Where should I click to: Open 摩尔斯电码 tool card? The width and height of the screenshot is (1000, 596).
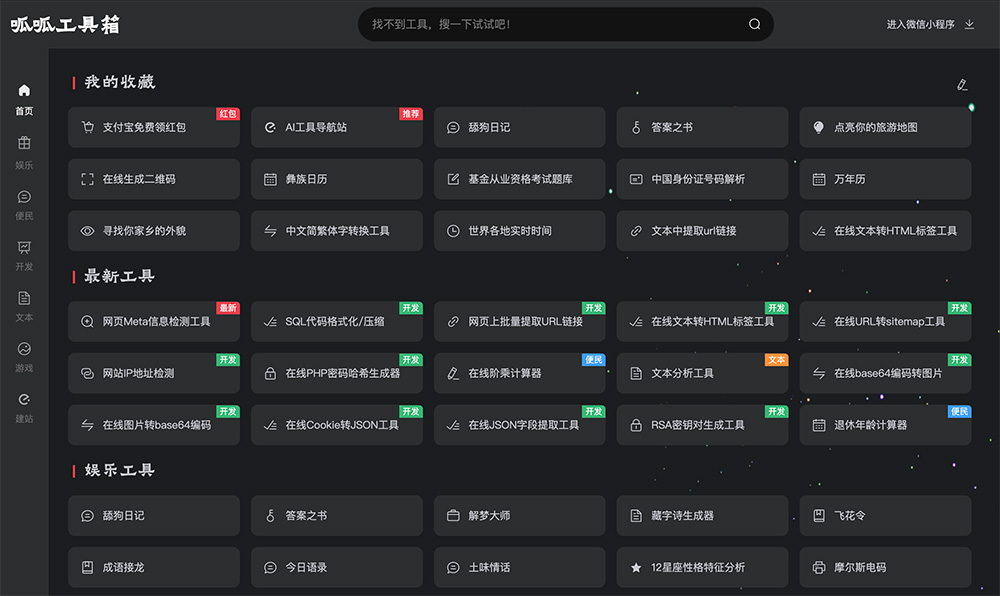886,567
